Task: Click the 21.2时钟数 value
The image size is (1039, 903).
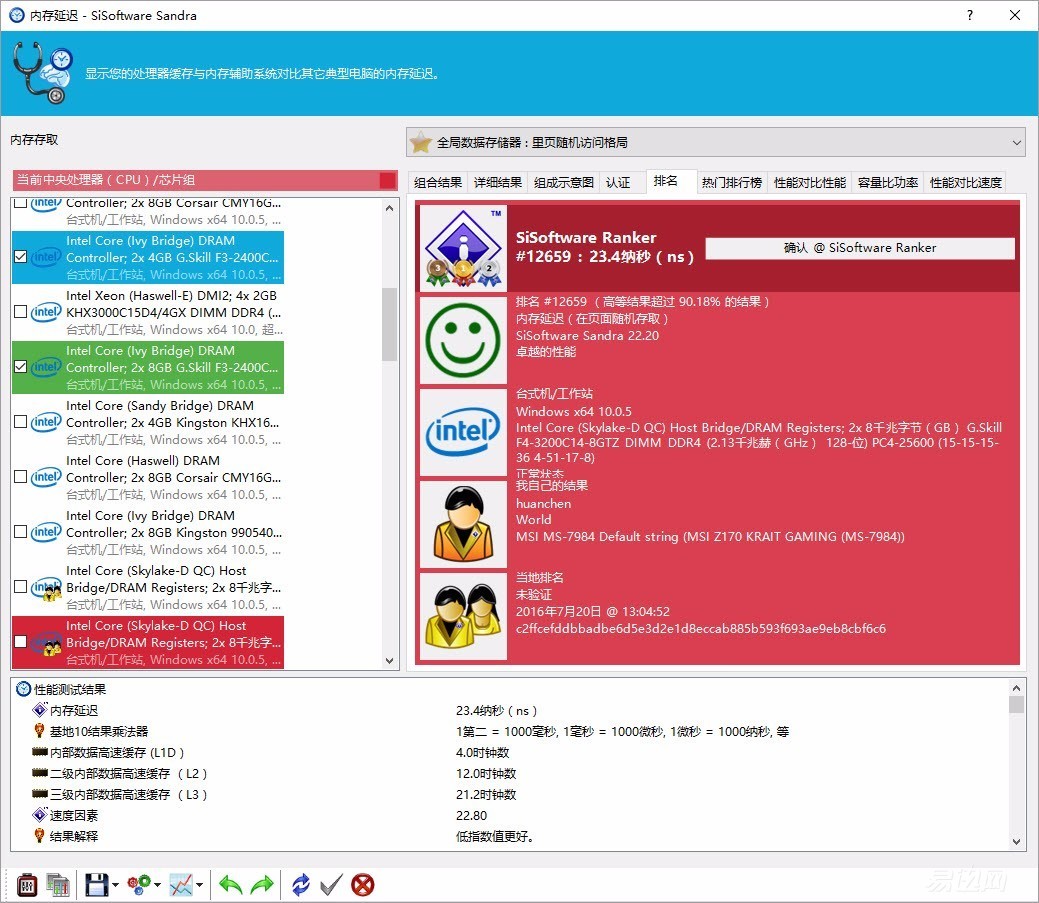Action: [486, 794]
